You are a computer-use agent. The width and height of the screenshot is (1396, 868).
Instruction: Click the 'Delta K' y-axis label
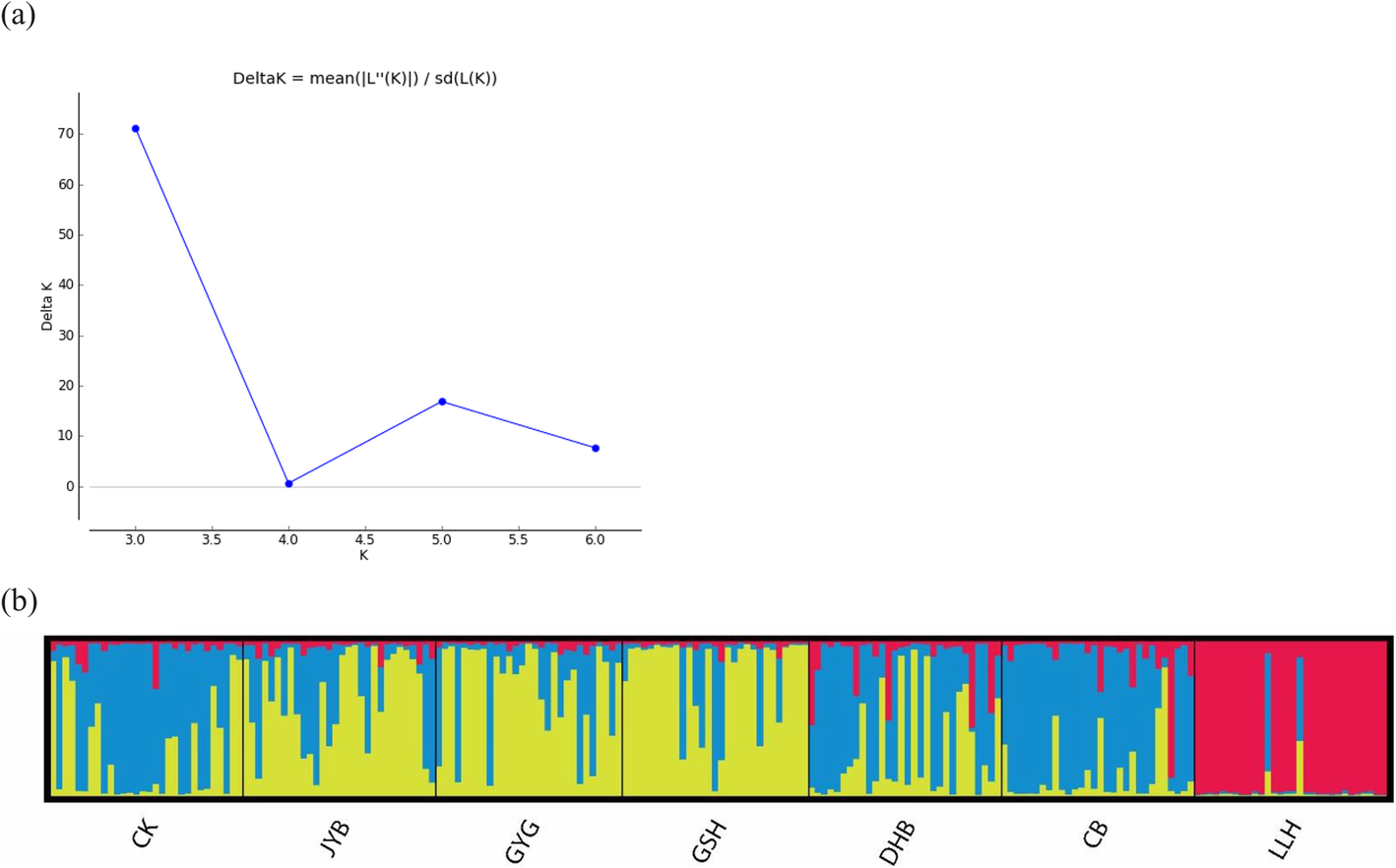click(46, 306)
